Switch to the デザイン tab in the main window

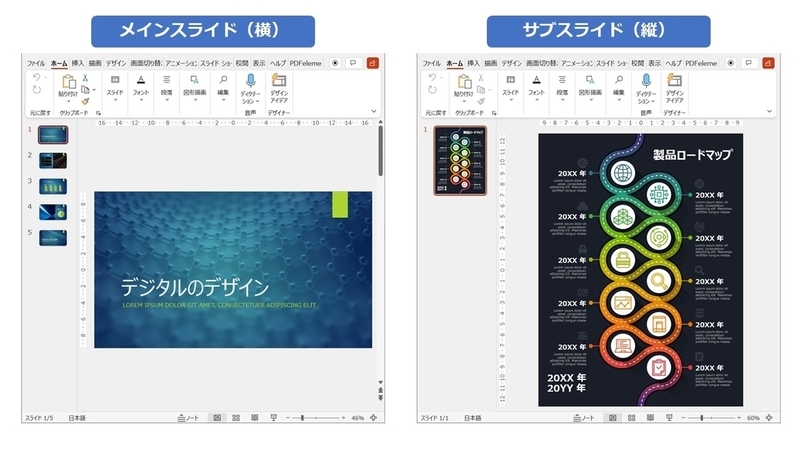click(x=116, y=63)
